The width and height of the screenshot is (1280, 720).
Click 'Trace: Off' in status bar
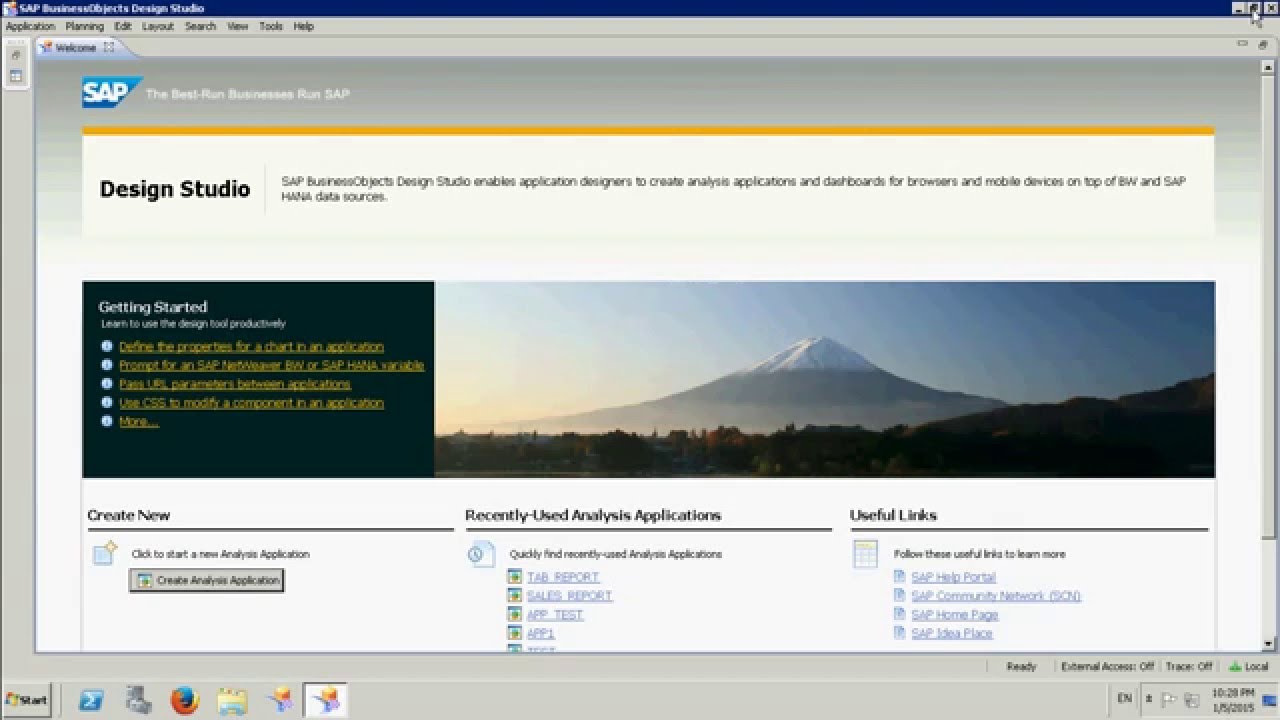tap(1188, 666)
